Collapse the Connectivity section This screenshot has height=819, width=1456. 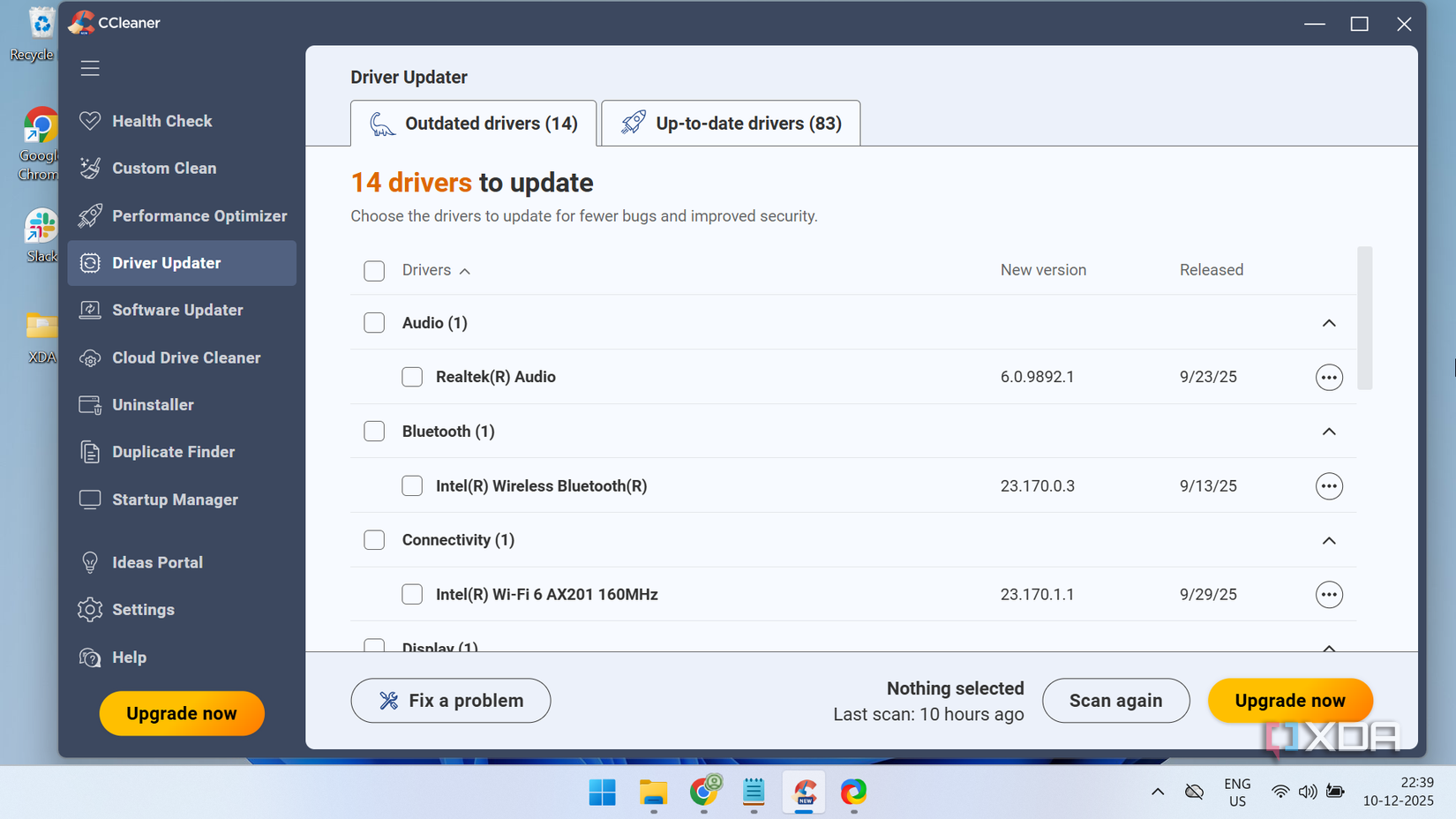[1329, 540]
